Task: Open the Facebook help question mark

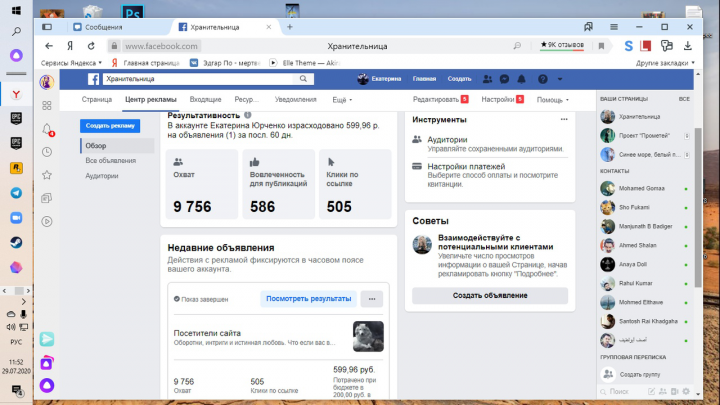Action: (543, 79)
